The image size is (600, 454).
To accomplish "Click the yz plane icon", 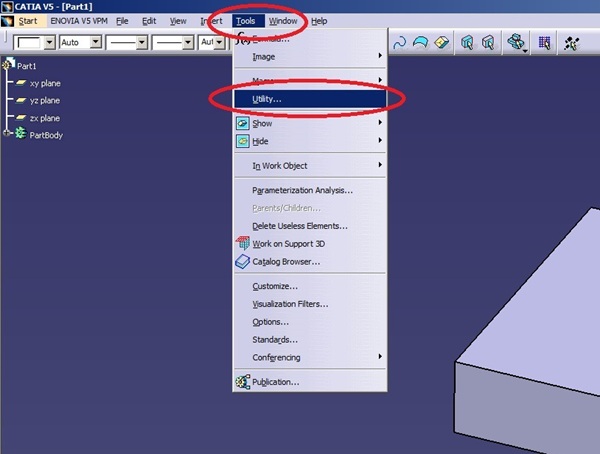I will pos(21,100).
